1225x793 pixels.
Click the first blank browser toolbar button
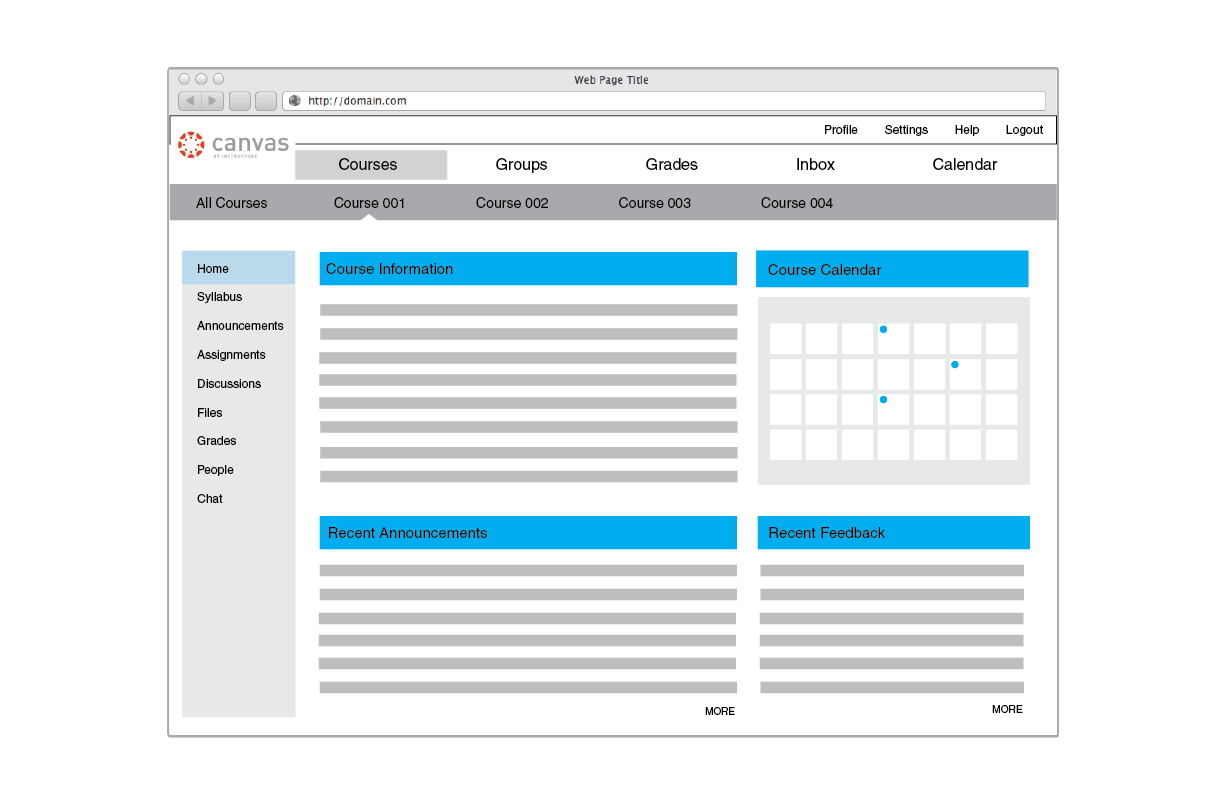coord(240,101)
